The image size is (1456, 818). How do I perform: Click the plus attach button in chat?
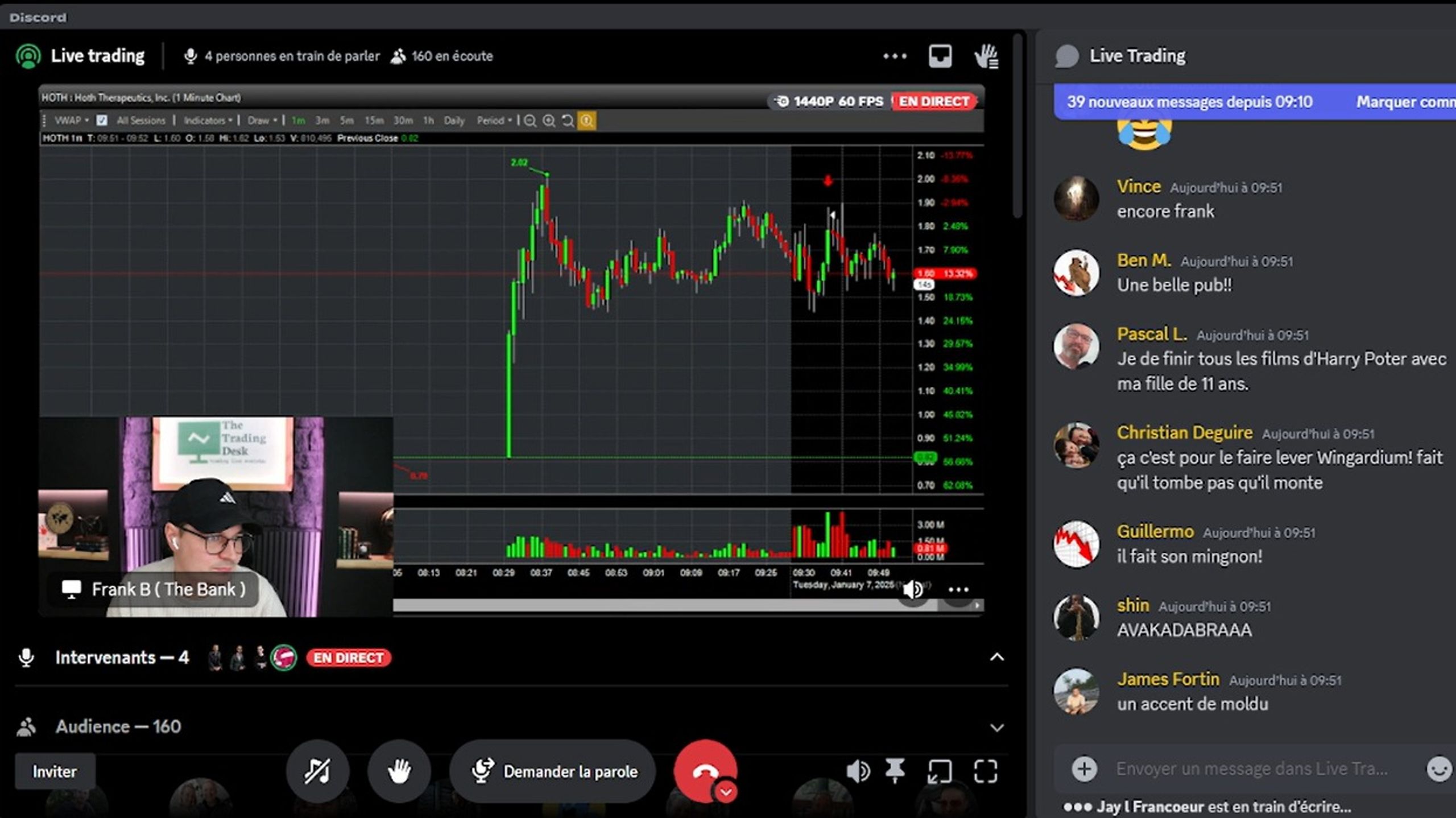point(1085,769)
